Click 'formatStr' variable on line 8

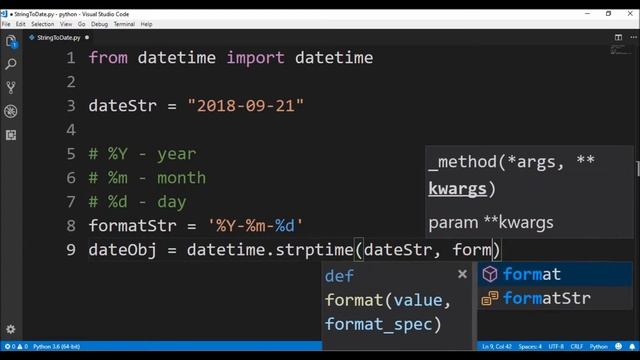132,225
